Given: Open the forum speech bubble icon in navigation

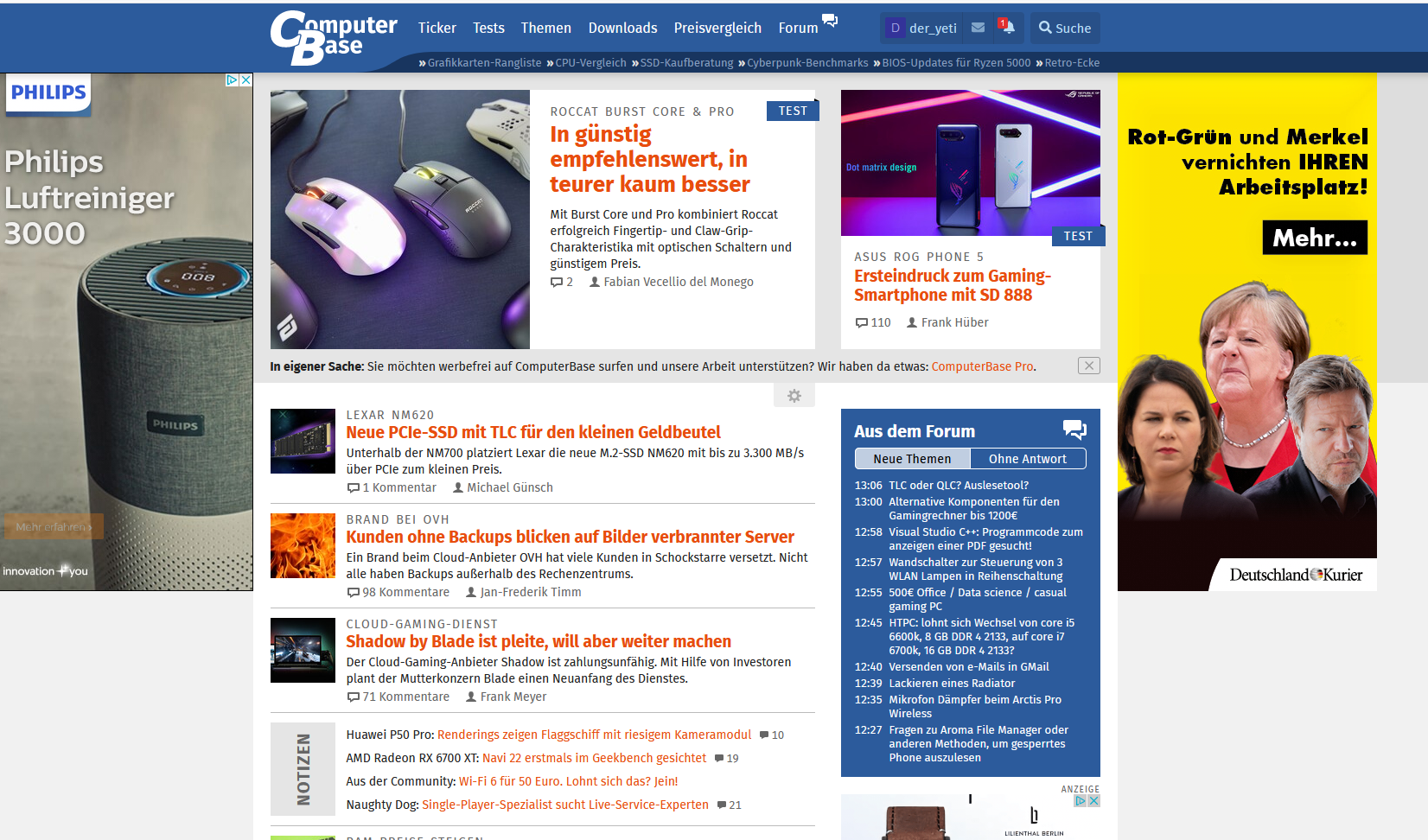Looking at the screenshot, I should (830, 20).
